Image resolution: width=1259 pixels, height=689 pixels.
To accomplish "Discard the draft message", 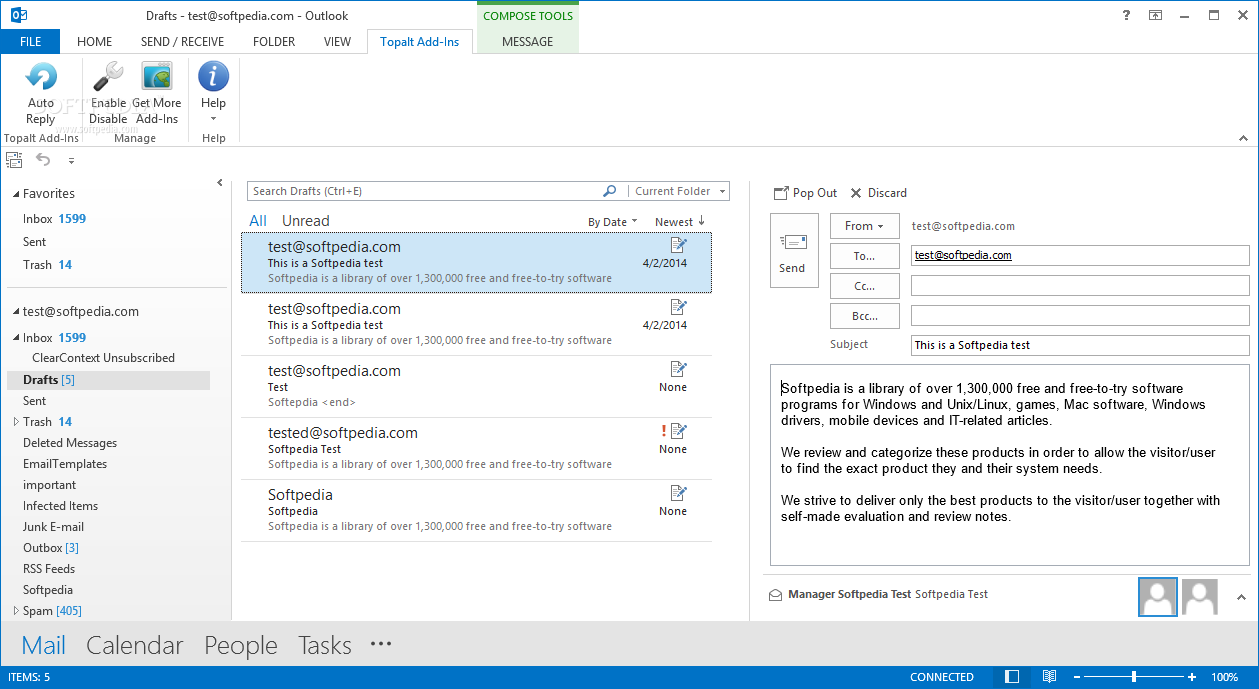I will point(878,193).
